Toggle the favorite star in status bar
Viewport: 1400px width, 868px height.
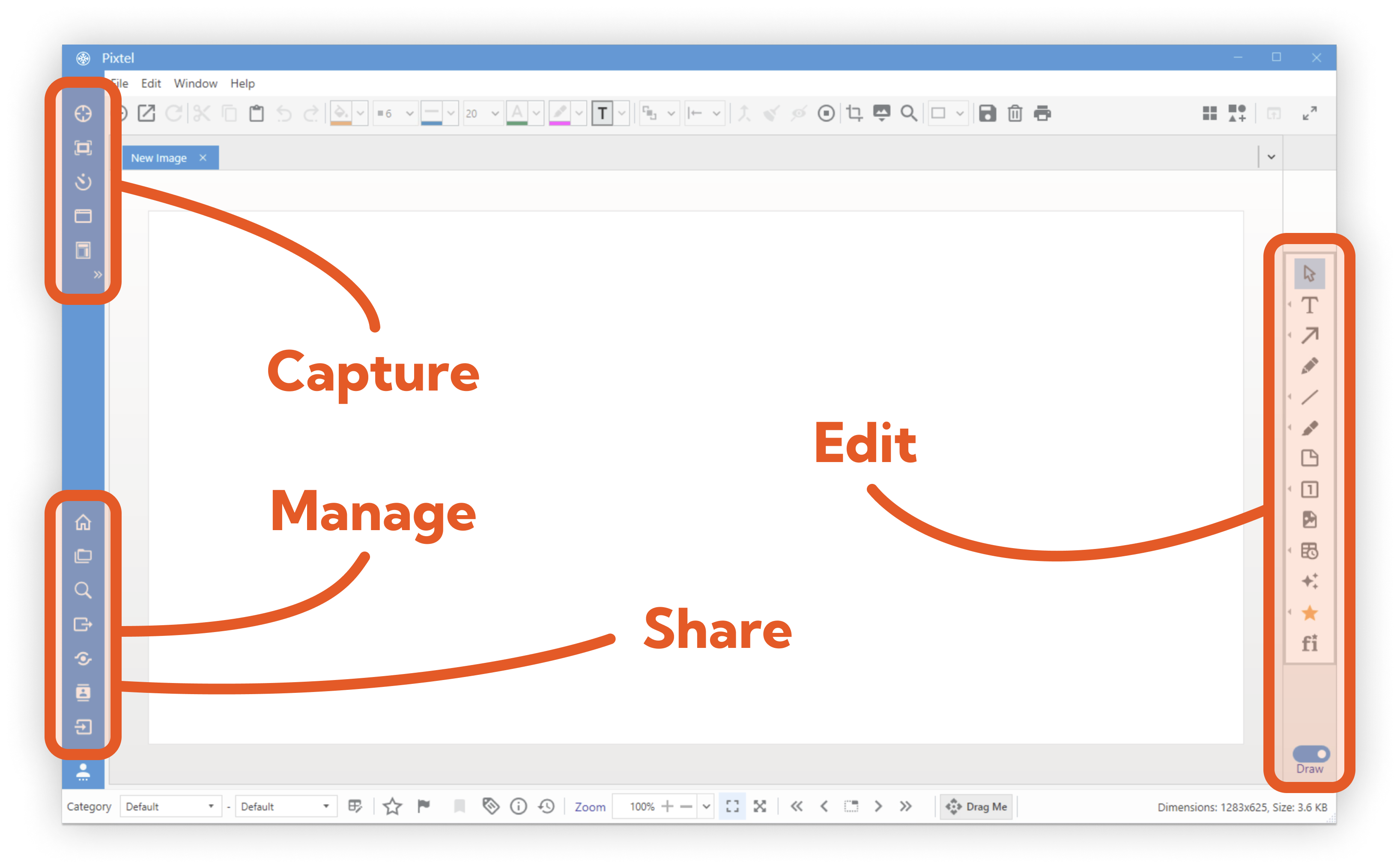pos(392,807)
